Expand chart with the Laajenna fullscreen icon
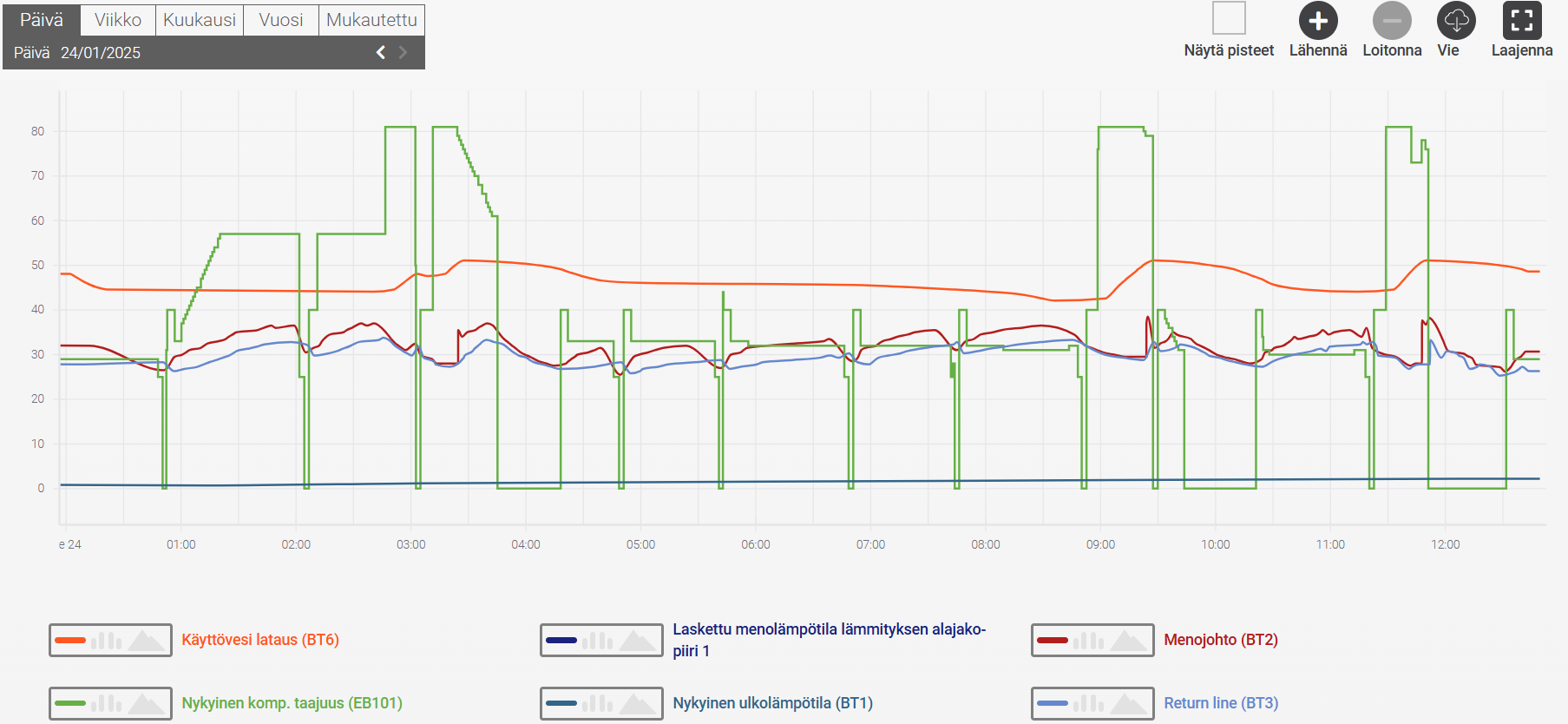The image size is (1568, 724). point(1522,21)
